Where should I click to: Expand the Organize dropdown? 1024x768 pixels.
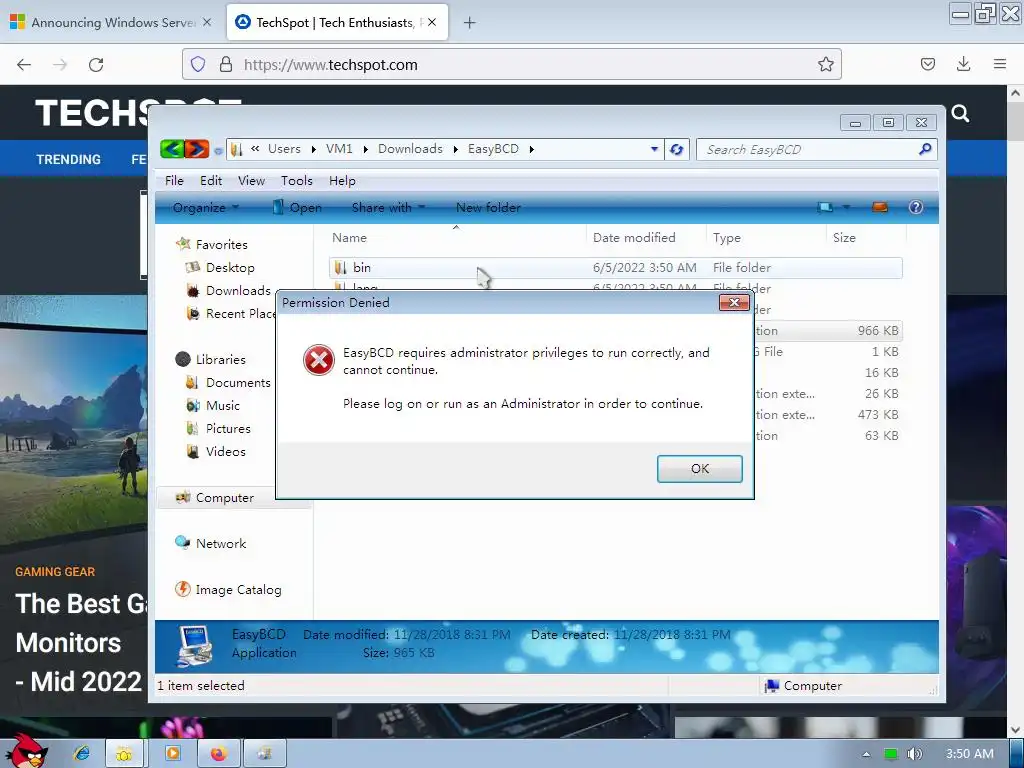205,208
